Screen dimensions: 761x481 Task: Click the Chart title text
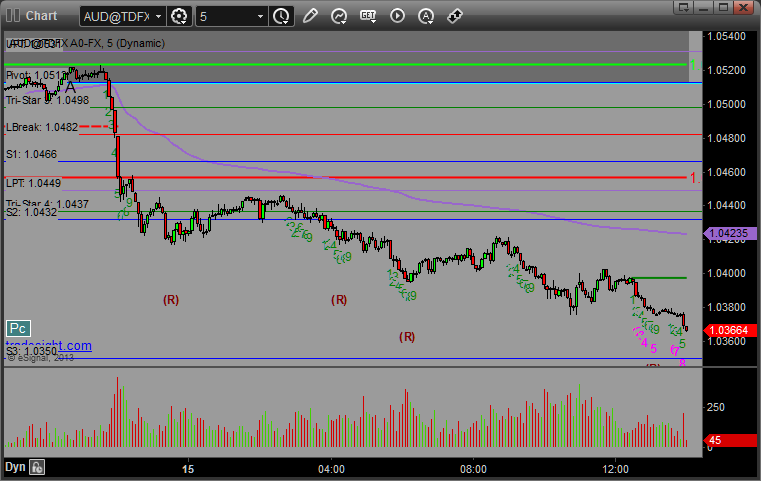pyautogui.click(x=41, y=16)
